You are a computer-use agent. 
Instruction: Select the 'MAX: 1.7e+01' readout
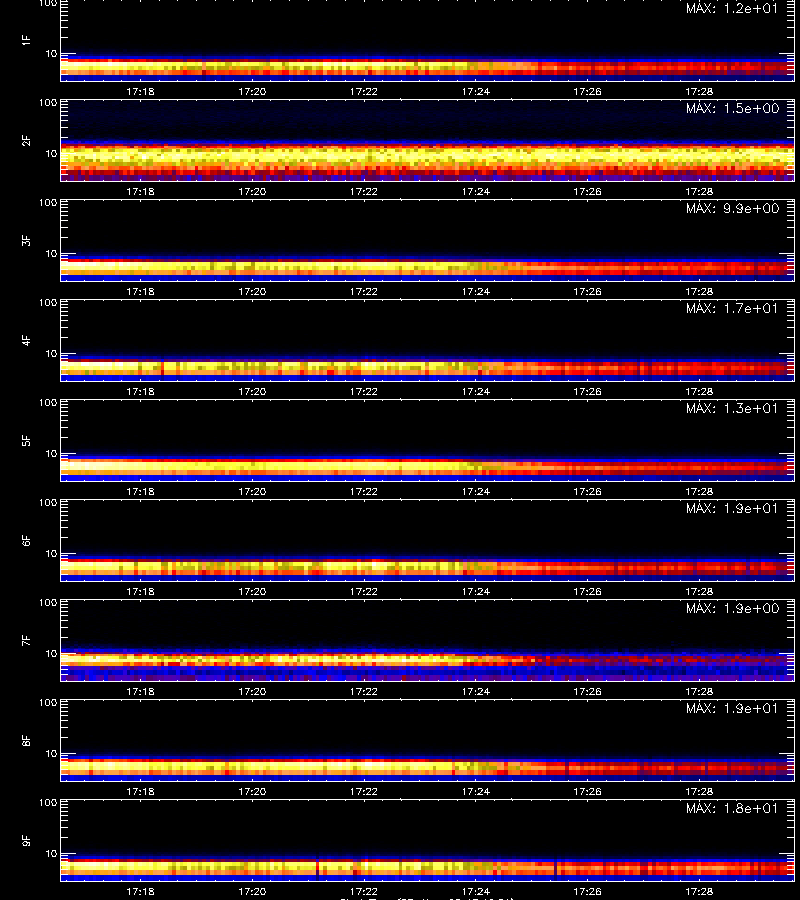tap(732, 308)
